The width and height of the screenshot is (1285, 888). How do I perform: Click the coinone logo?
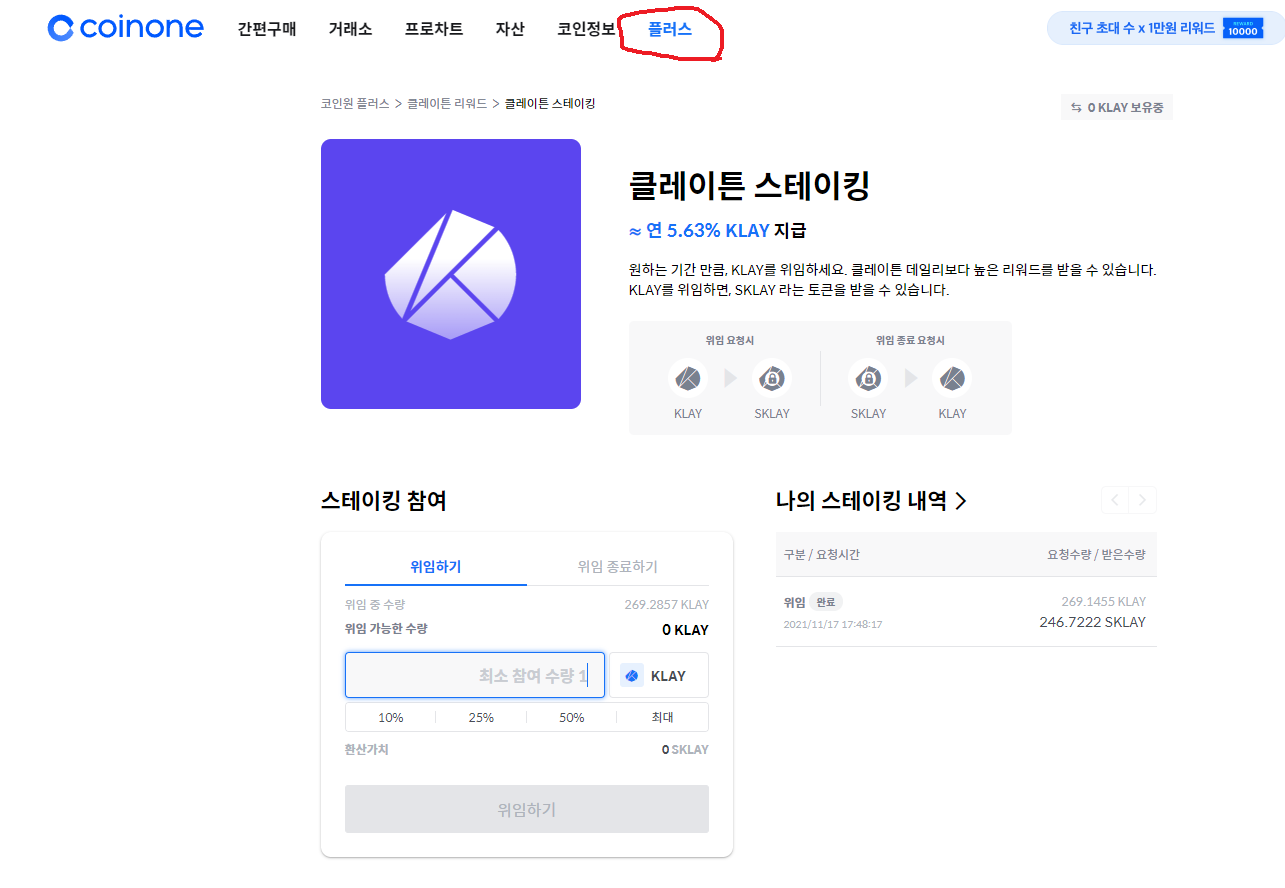pyautogui.click(x=125, y=28)
